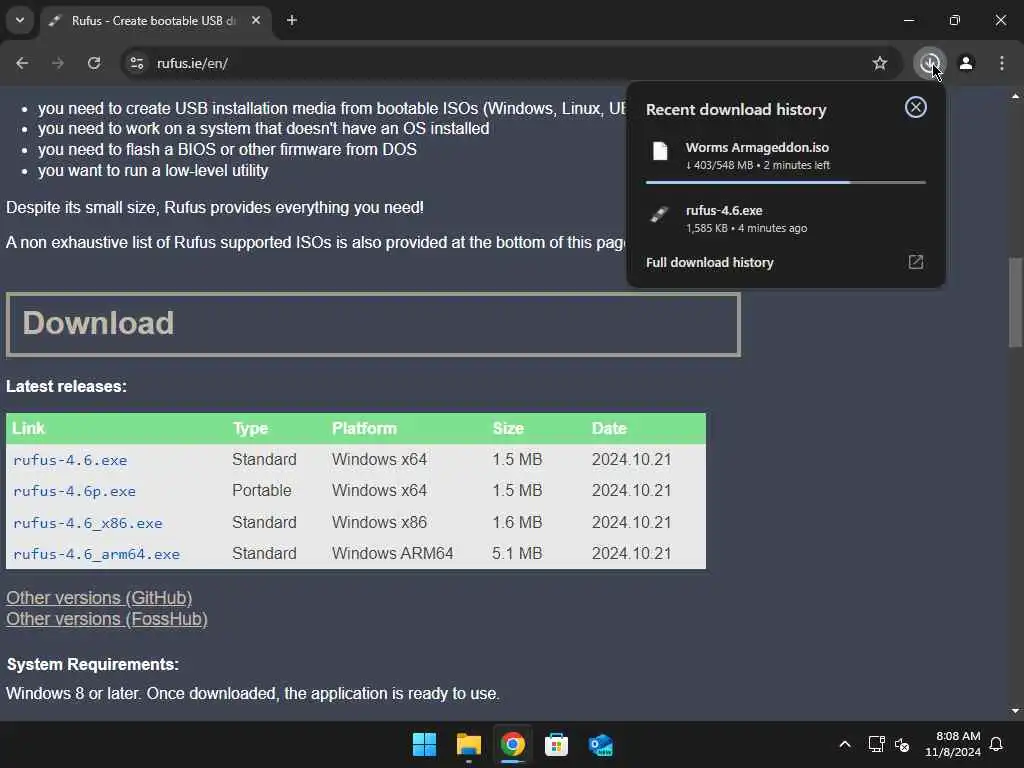1024x768 pixels.
Task: Click the muted volume tray icon
Action: coord(902,744)
